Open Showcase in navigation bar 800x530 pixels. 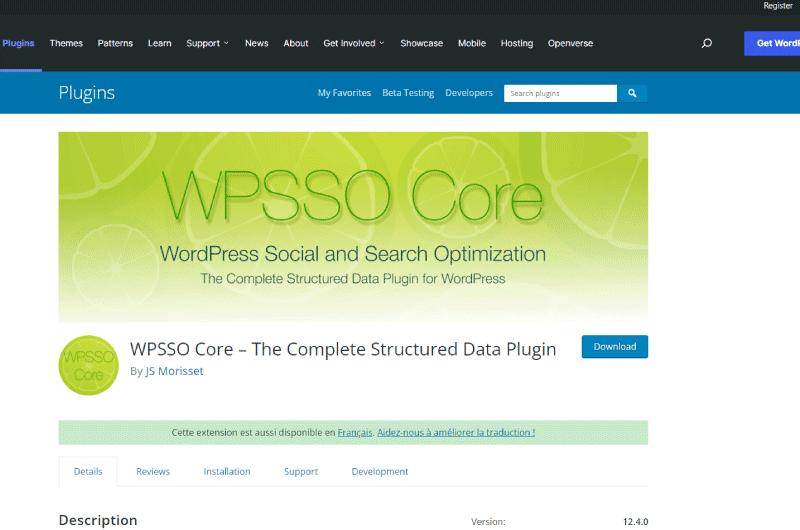click(x=421, y=43)
